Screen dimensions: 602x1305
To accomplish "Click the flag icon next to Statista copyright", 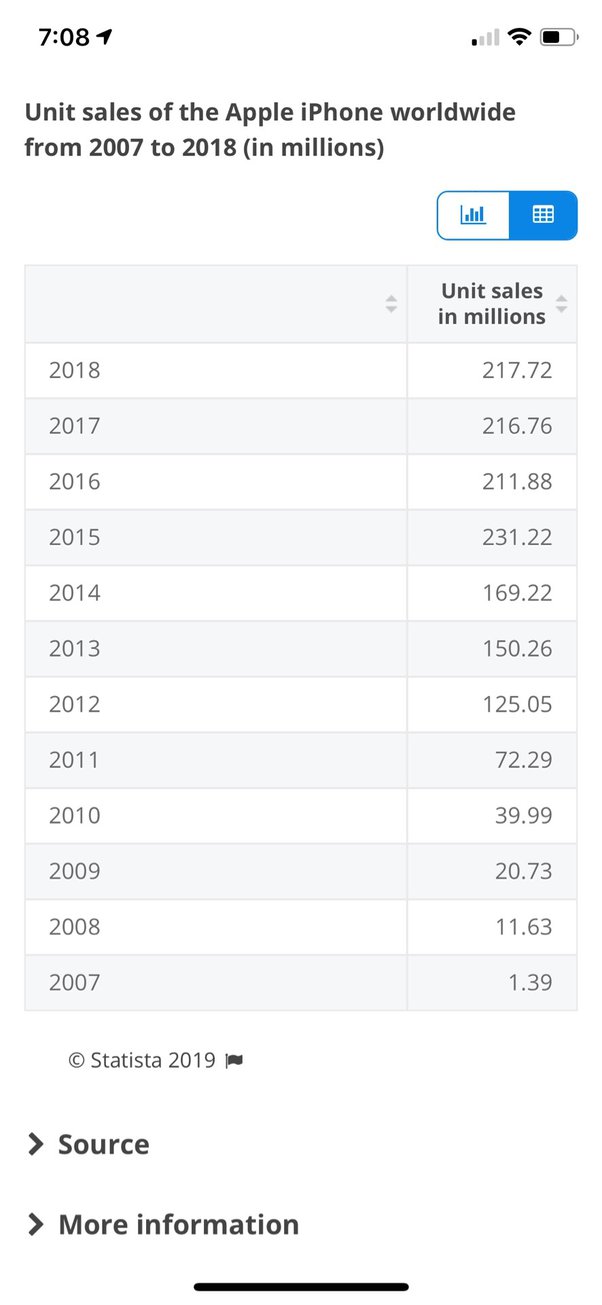I will coord(233,1059).
